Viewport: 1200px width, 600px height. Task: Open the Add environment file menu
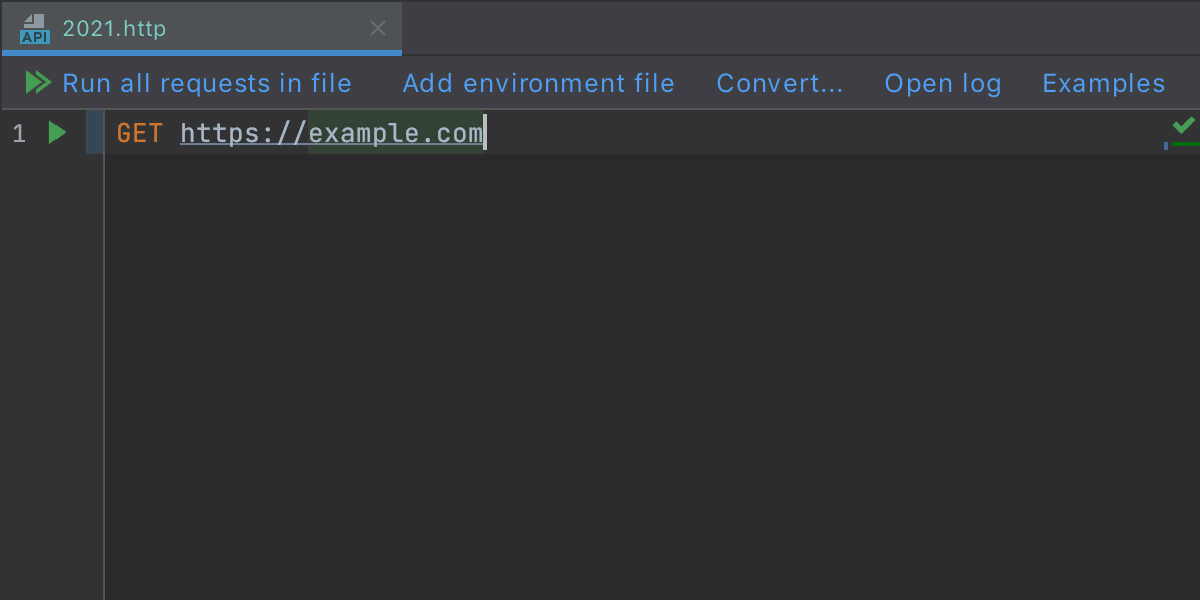[538, 83]
